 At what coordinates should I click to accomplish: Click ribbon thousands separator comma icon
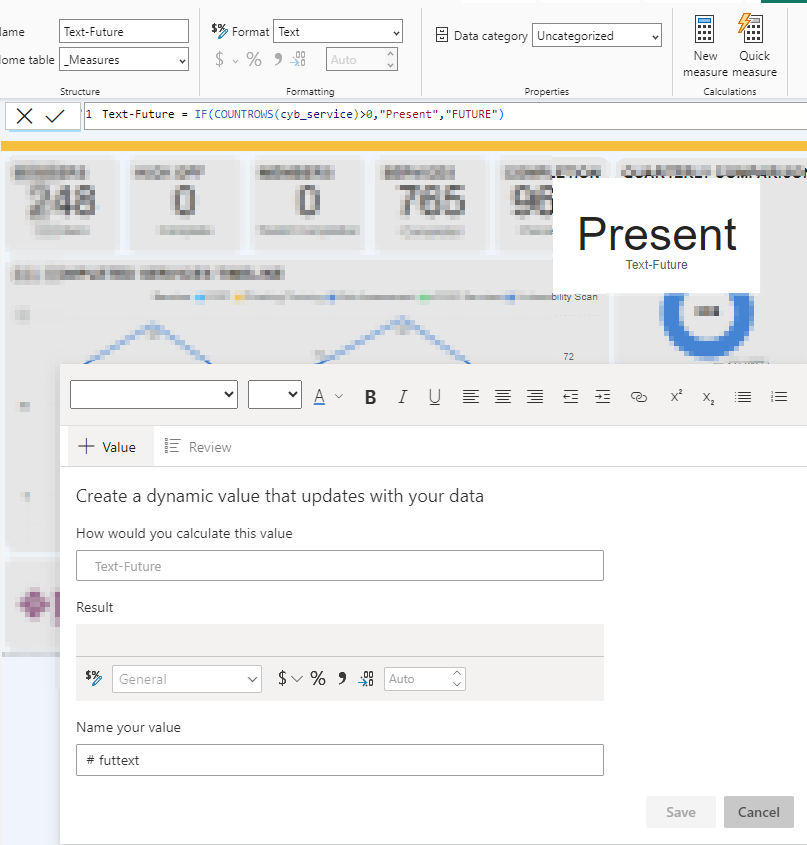pyautogui.click(x=278, y=59)
